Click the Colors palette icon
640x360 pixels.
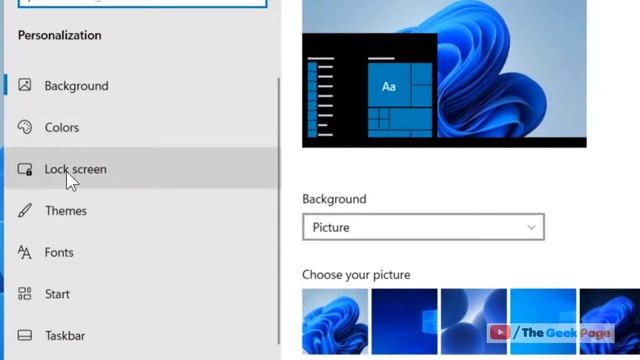pos(24,127)
